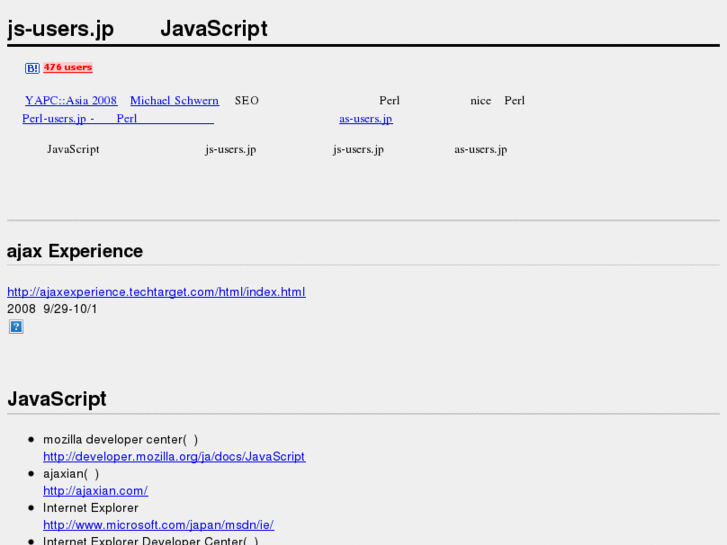Open the microsoft.com Japan MSDN IE link
Viewport: 727px width, 545px height.
click(x=158, y=525)
